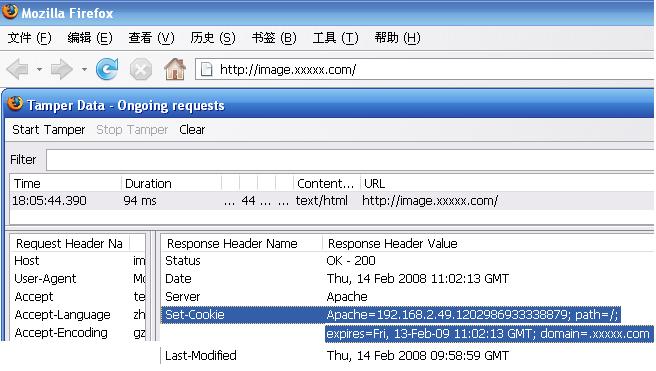Click Start Tamper button

point(49,130)
